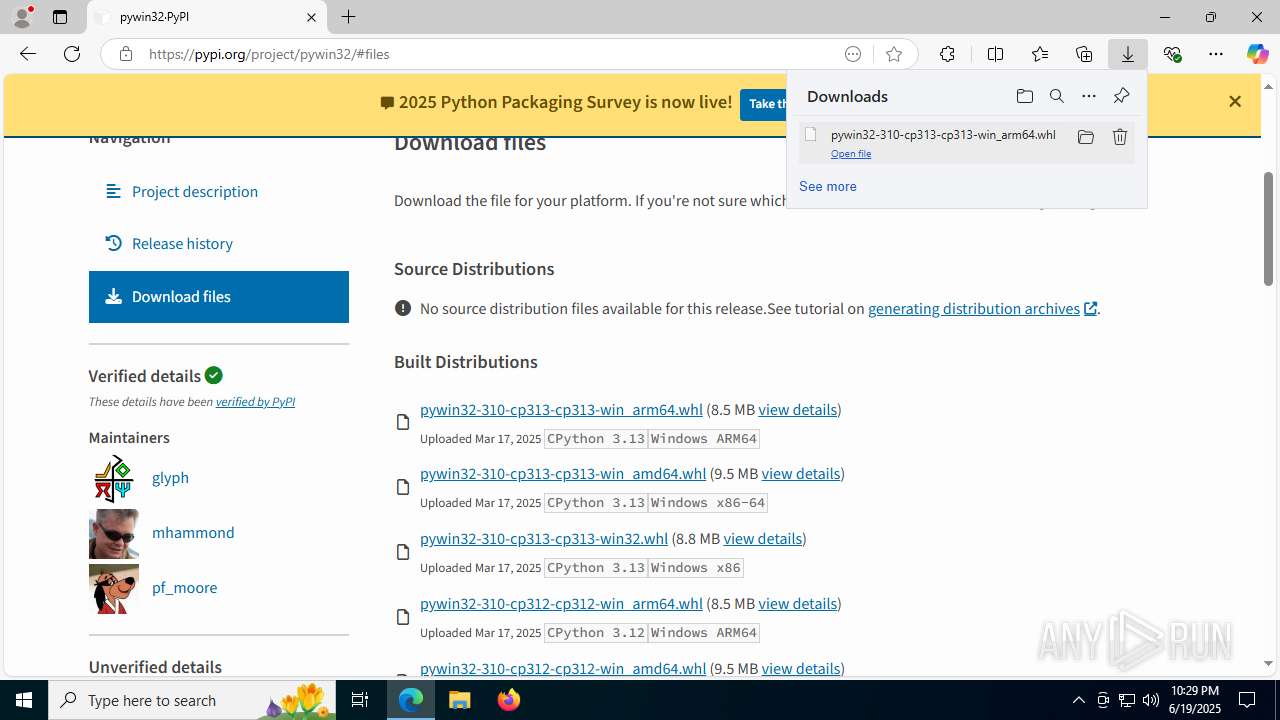Open downloads folder icon in Downloads panel
The image size is (1280, 720).
pyautogui.click(x=1024, y=96)
